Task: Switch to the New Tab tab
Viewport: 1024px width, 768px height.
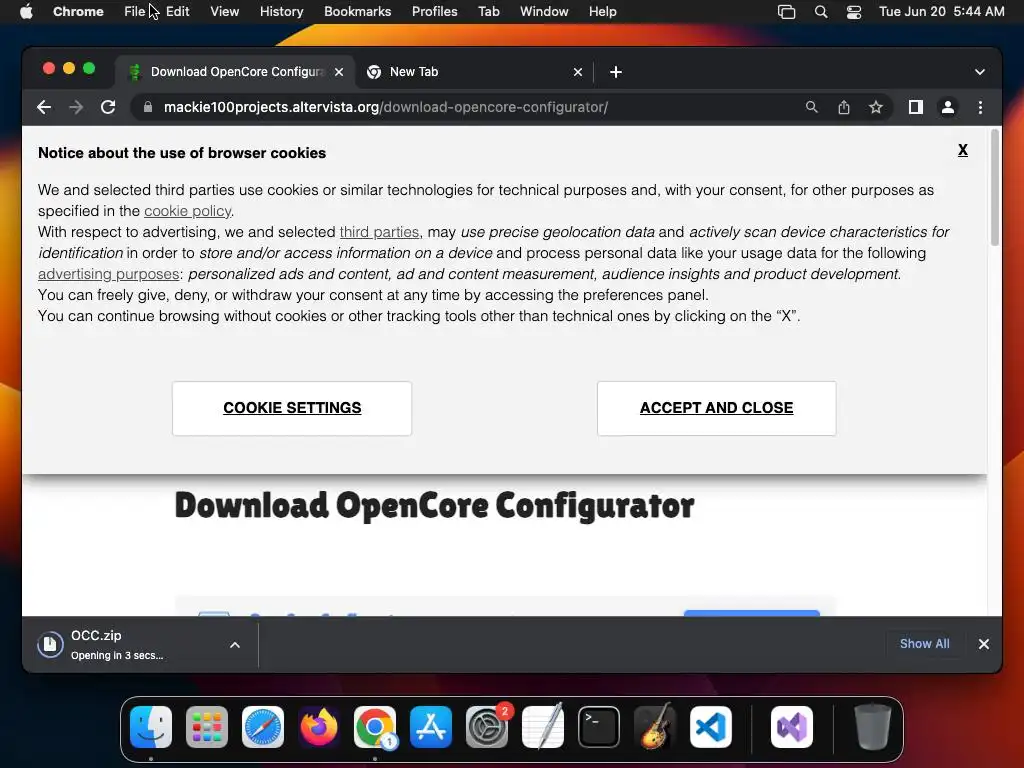Action: pos(475,72)
